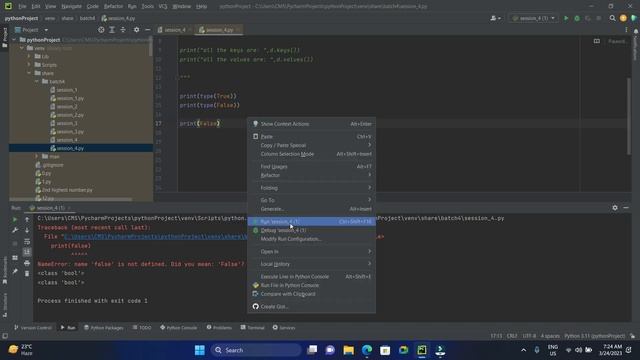Screen dimensions: 640x360
Task: Collapse the pythonProject root folder
Action: point(14,40)
